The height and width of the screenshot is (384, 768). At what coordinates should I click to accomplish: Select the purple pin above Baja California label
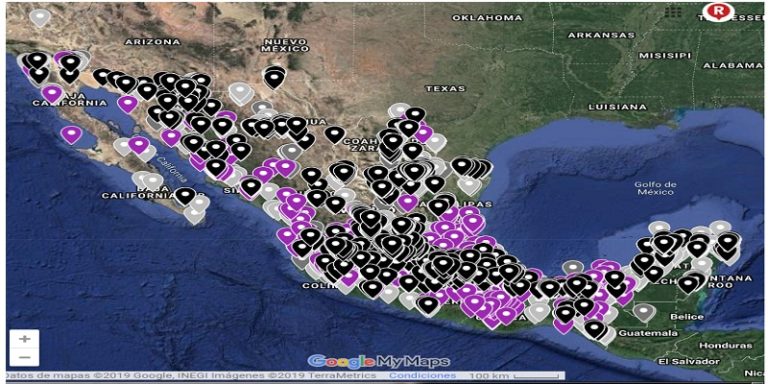52,93
